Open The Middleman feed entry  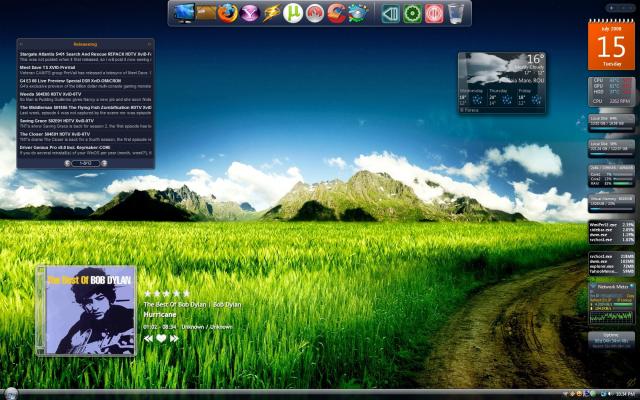coord(86,110)
